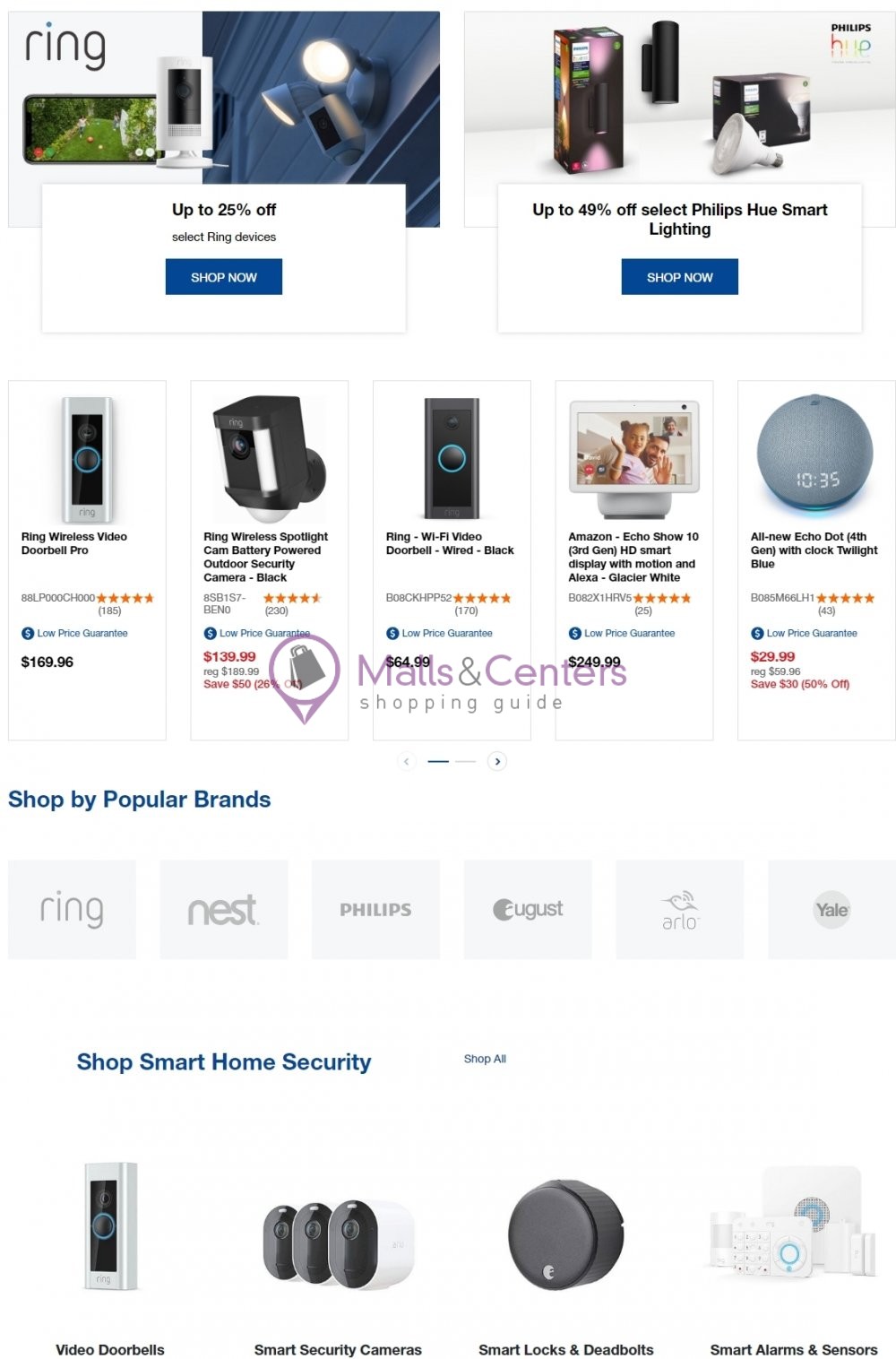The image size is (896, 1359).
Task: Click Shop Now for Philips Hue lighting
Action: [x=679, y=277]
